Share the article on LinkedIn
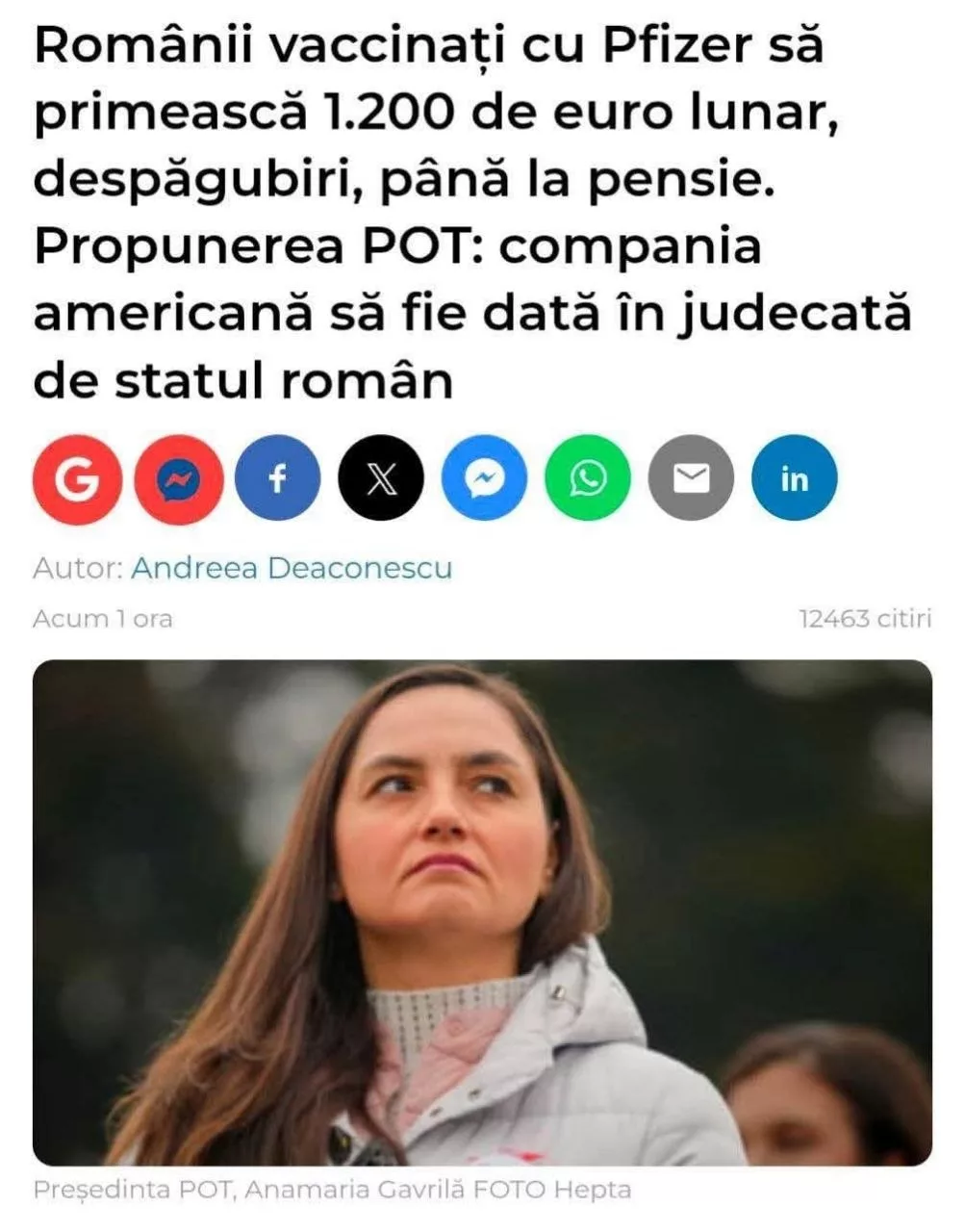Screen dimensions: 965x1232 click(x=794, y=478)
